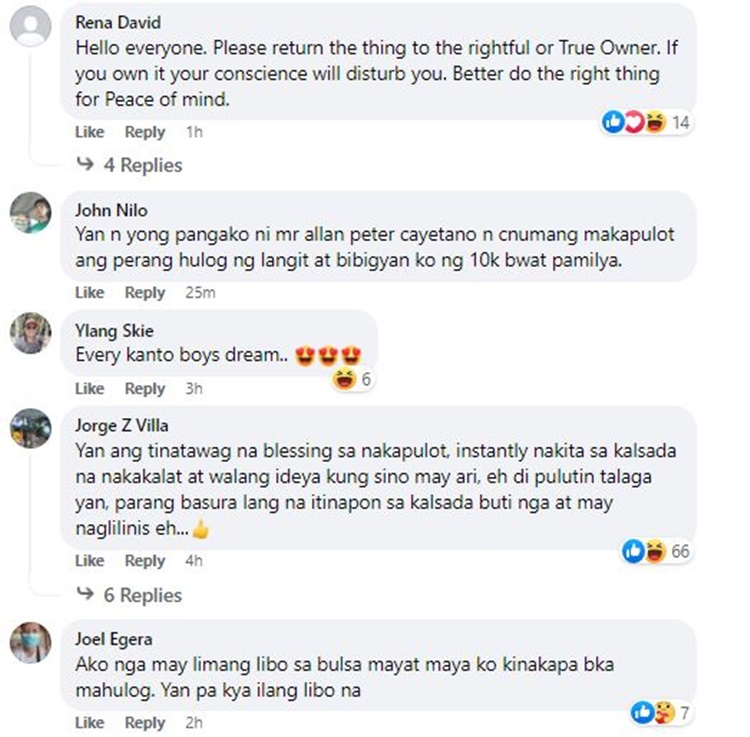This screenshot has height=737, width=750.
Task: View reaction emojis on Jorge Z Villa's comment
Action: point(656,551)
